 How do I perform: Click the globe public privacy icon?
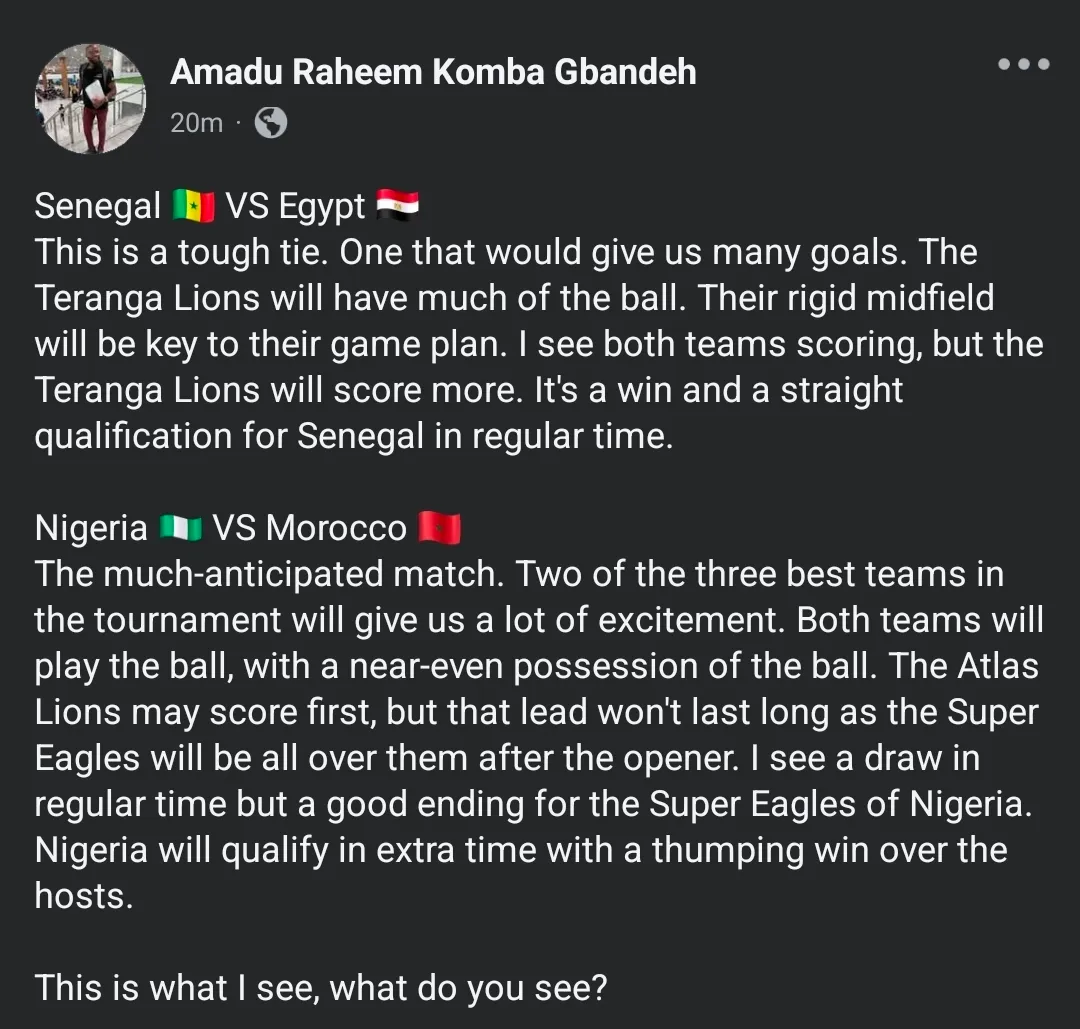[x=271, y=123]
